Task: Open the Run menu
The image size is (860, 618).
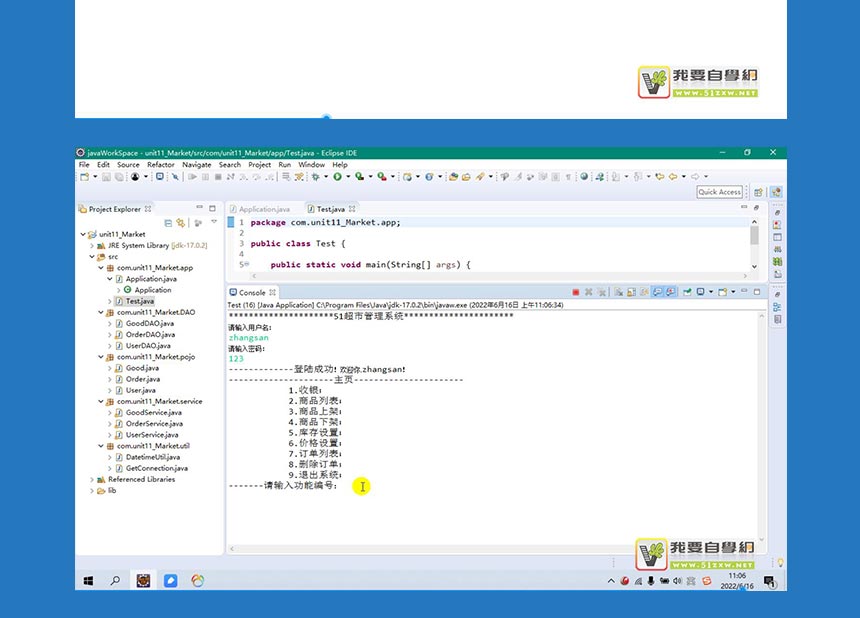Action: (x=285, y=165)
